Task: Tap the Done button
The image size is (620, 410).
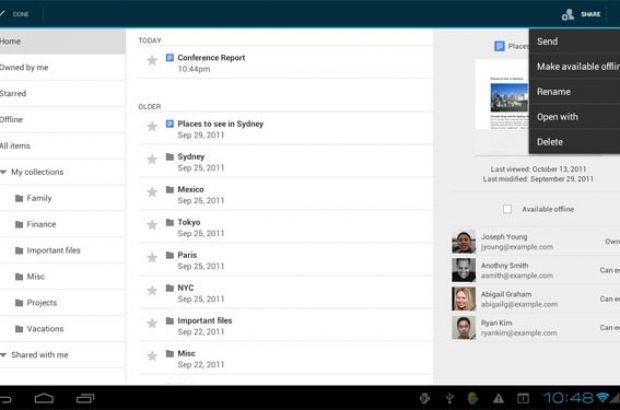Action: point(12,13)
